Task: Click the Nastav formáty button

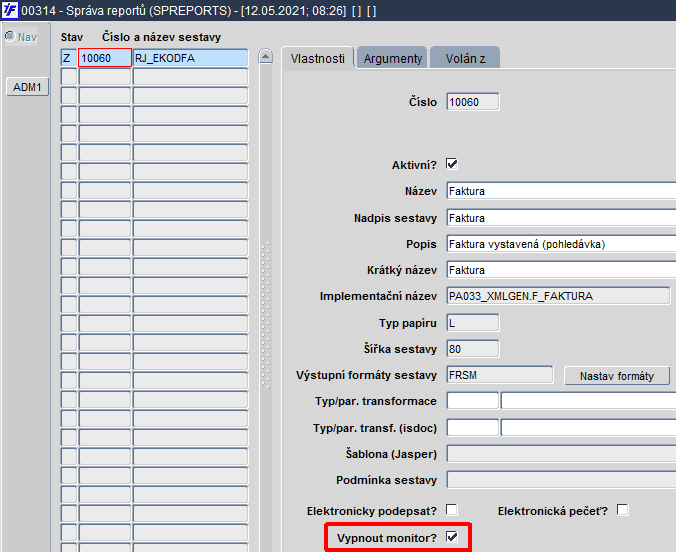Action: click(x=617, y=376)
